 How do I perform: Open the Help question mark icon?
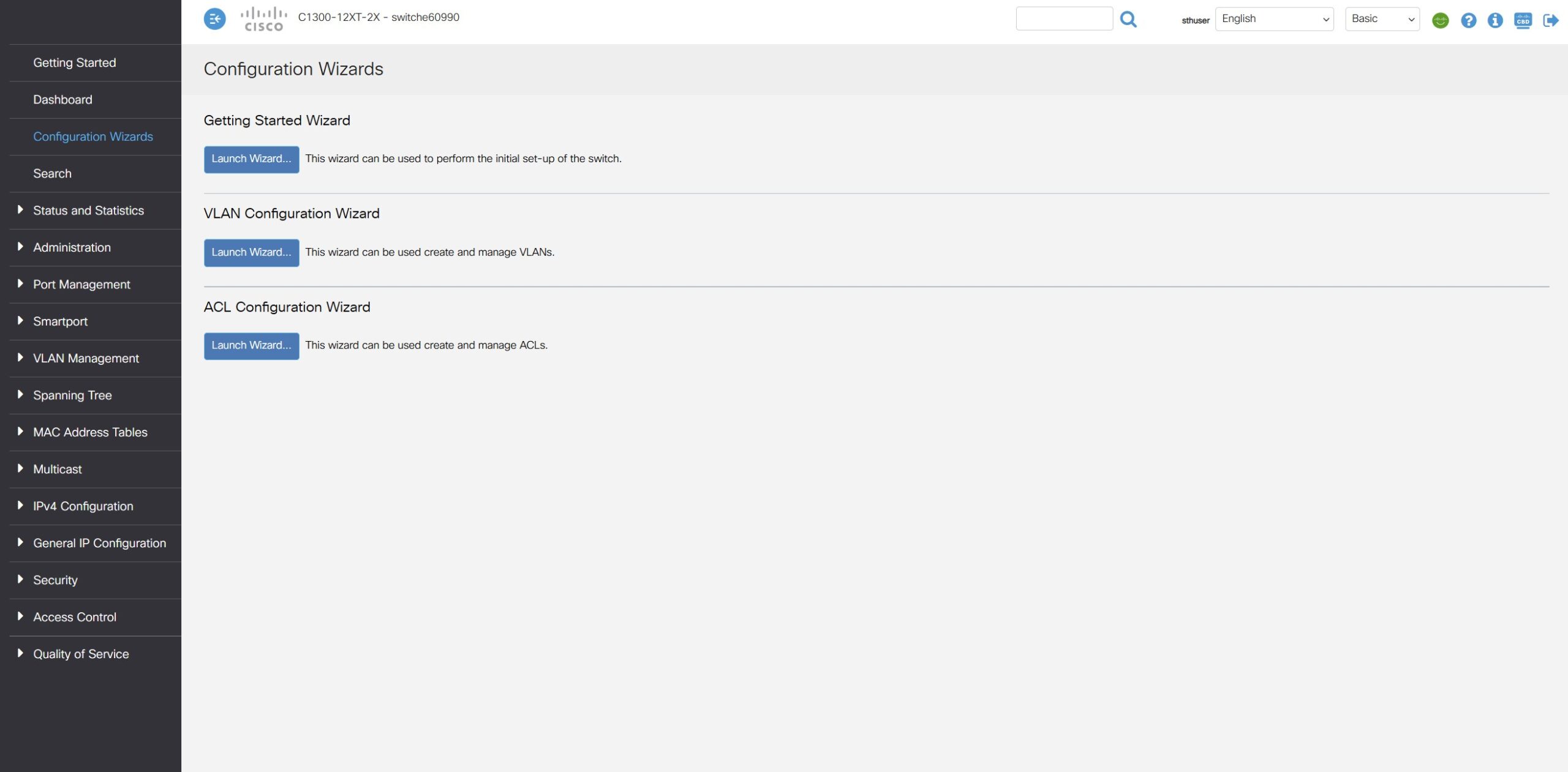1468,20
